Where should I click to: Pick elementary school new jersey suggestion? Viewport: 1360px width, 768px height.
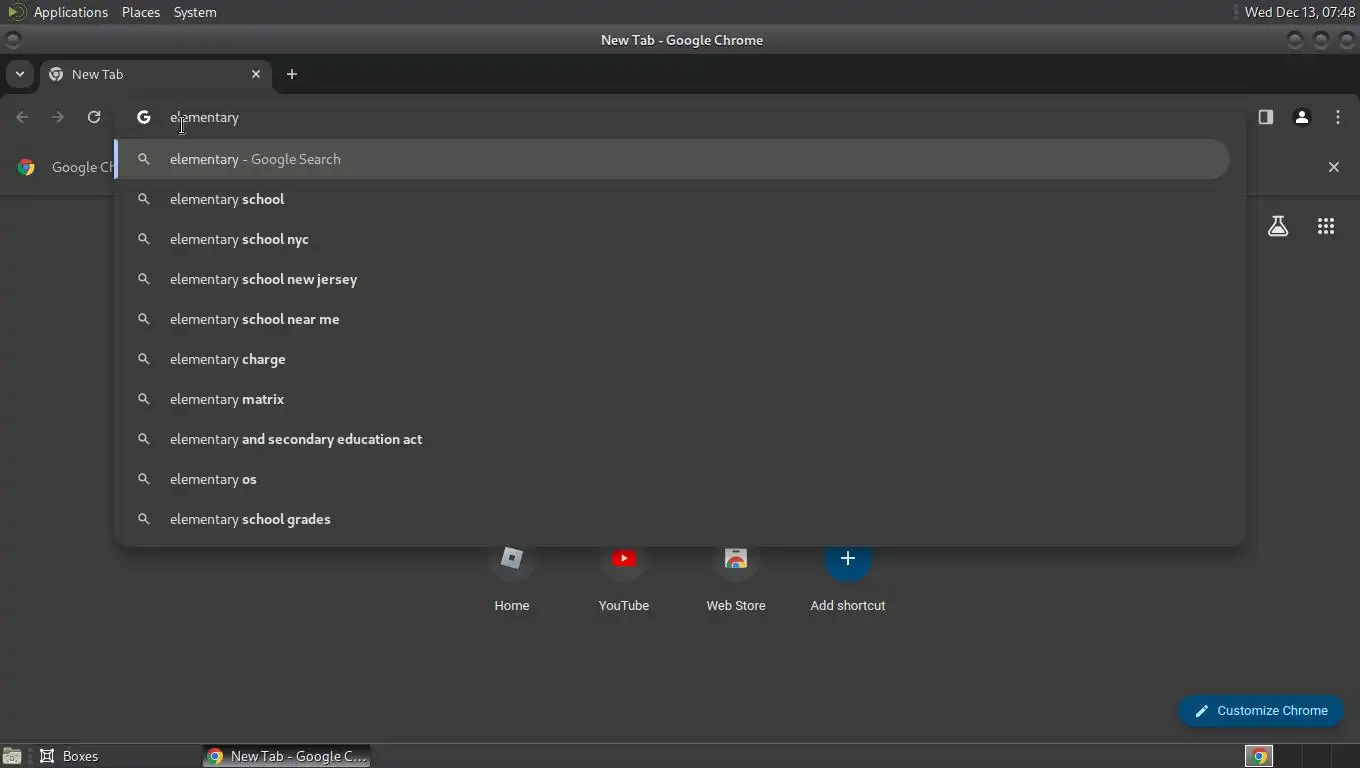tap(672, 279)
